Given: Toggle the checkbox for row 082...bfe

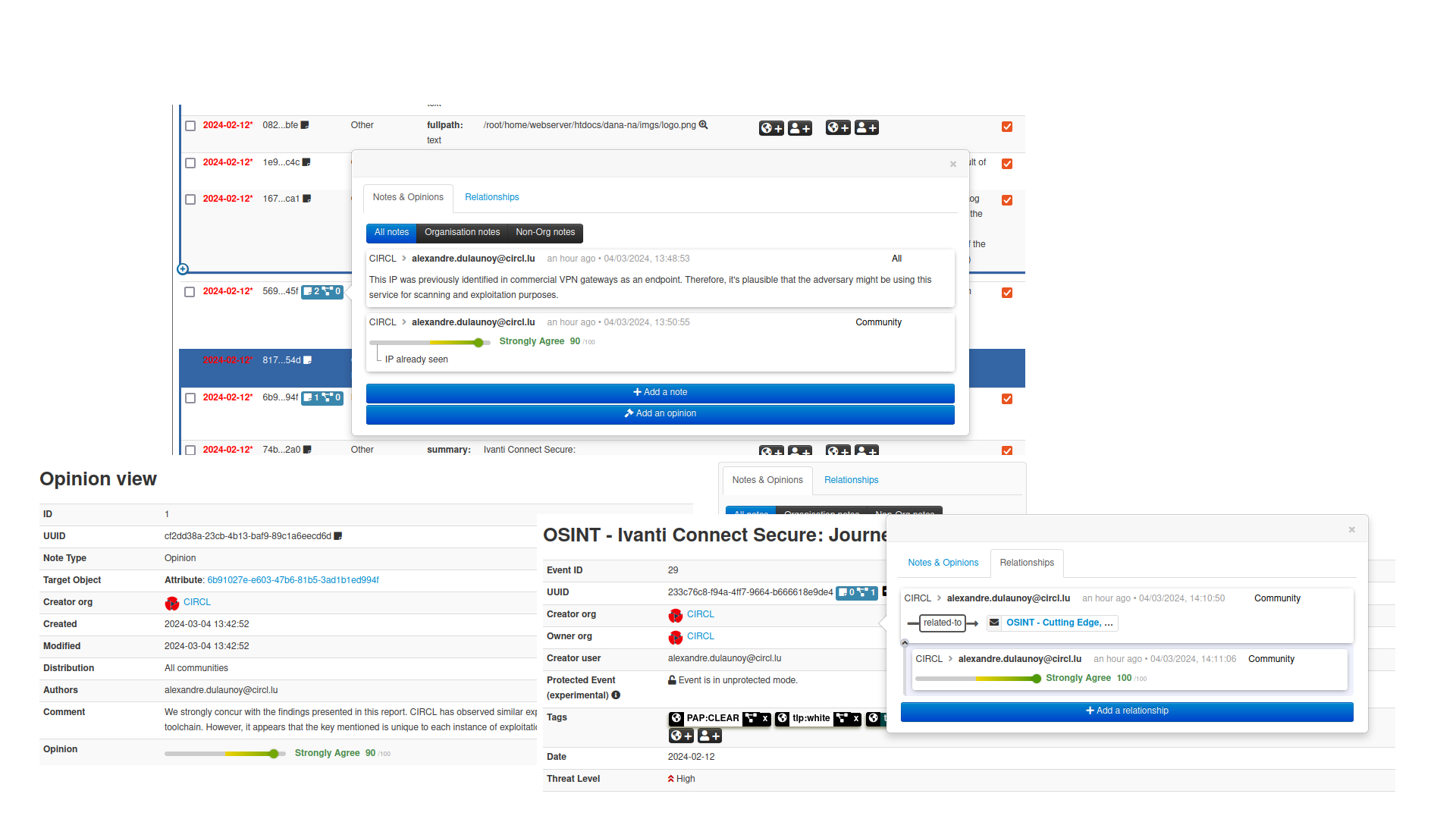Looking at the screenshot, I should pos(191,125).
